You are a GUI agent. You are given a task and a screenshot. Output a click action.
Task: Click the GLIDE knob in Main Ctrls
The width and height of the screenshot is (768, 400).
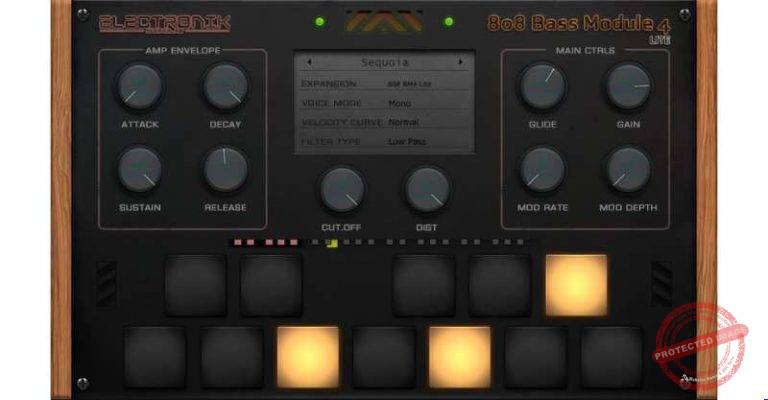(543, 87)
